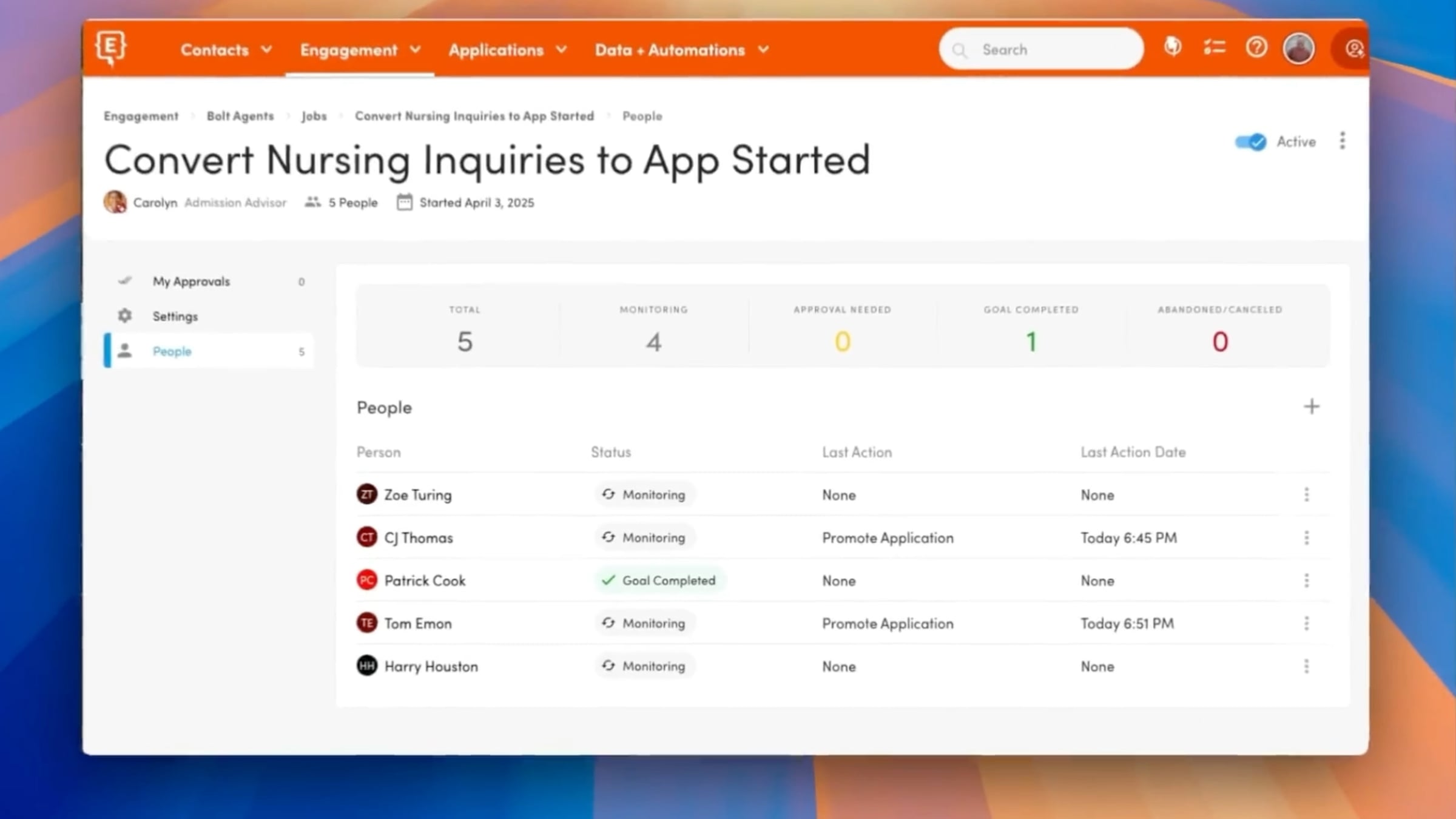1456x819 pixels.
Task: Select People in sidebar
Action: tap(209, 351)
